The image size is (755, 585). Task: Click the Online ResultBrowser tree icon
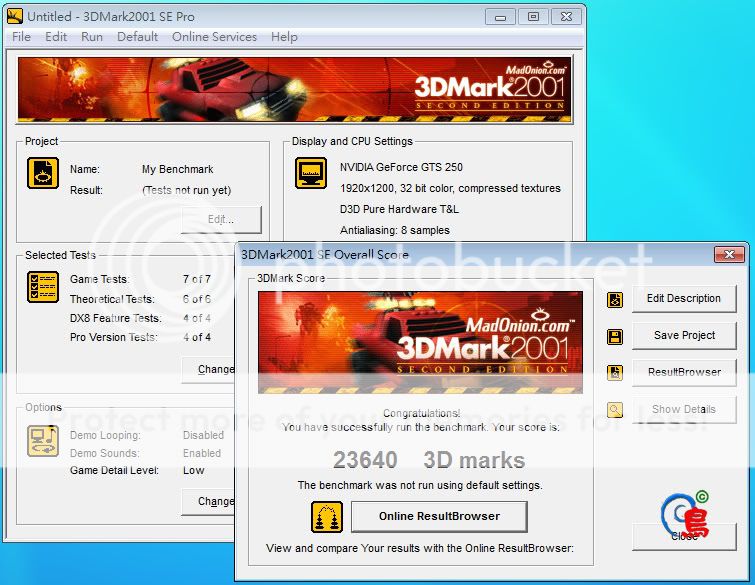click(x=327, y=516)
